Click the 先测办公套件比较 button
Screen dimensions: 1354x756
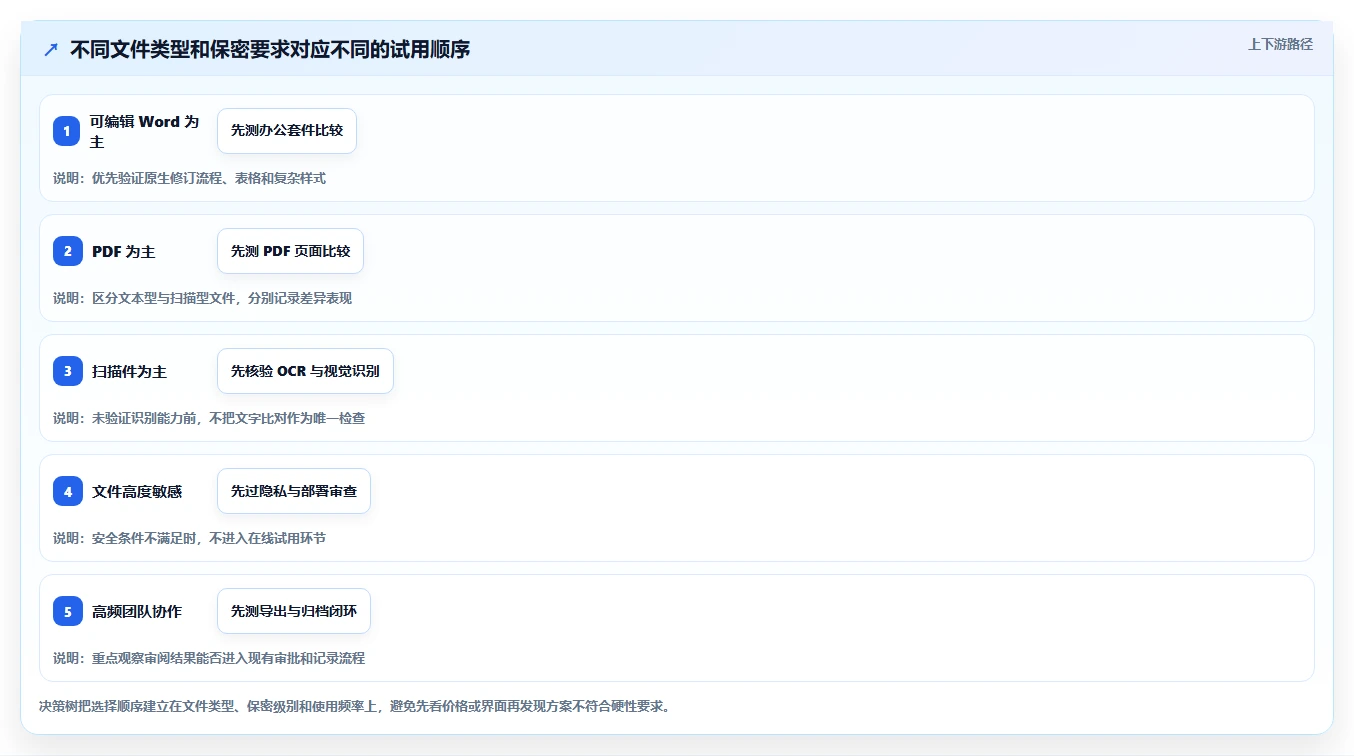tap(287, 131)
